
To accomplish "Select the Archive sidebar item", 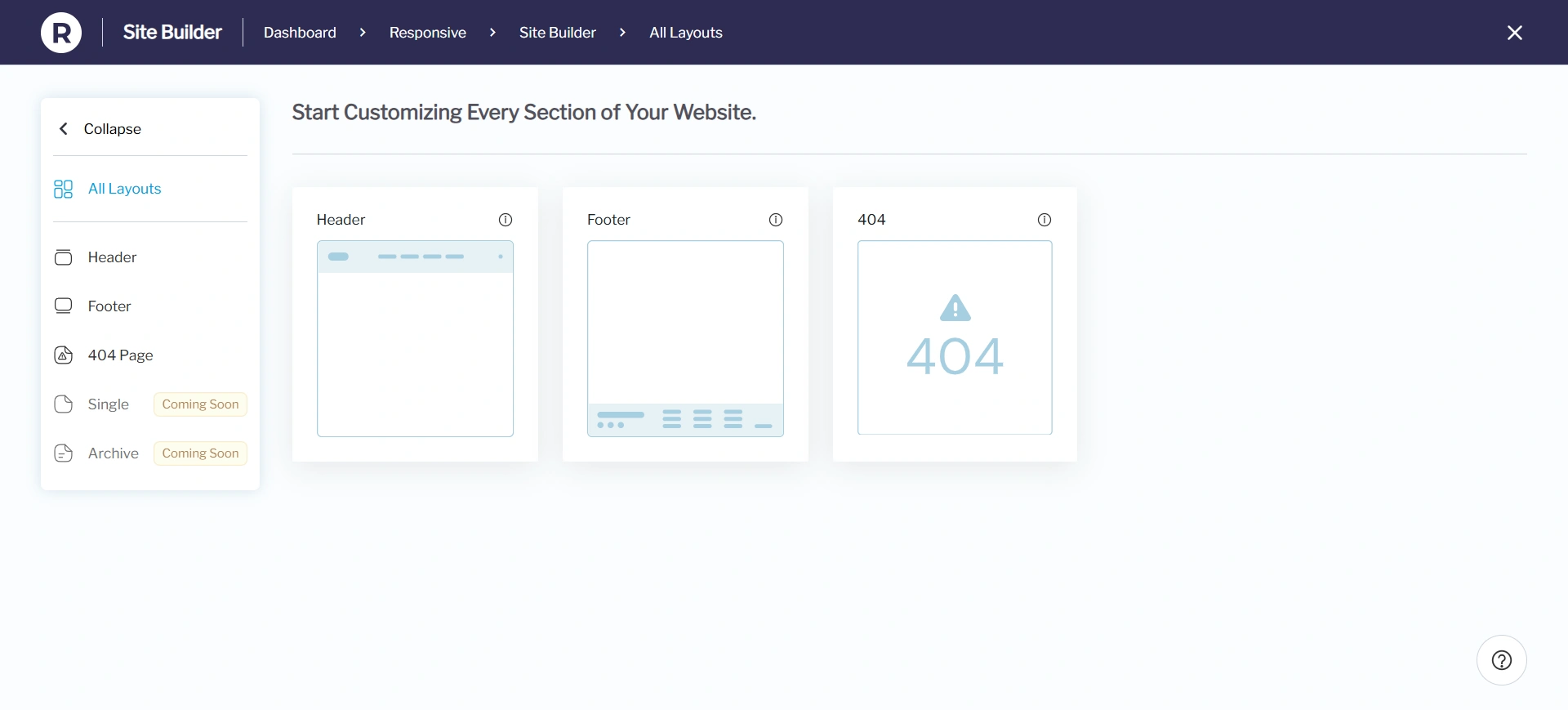I will pyautogui.click(x=113, y=453).
